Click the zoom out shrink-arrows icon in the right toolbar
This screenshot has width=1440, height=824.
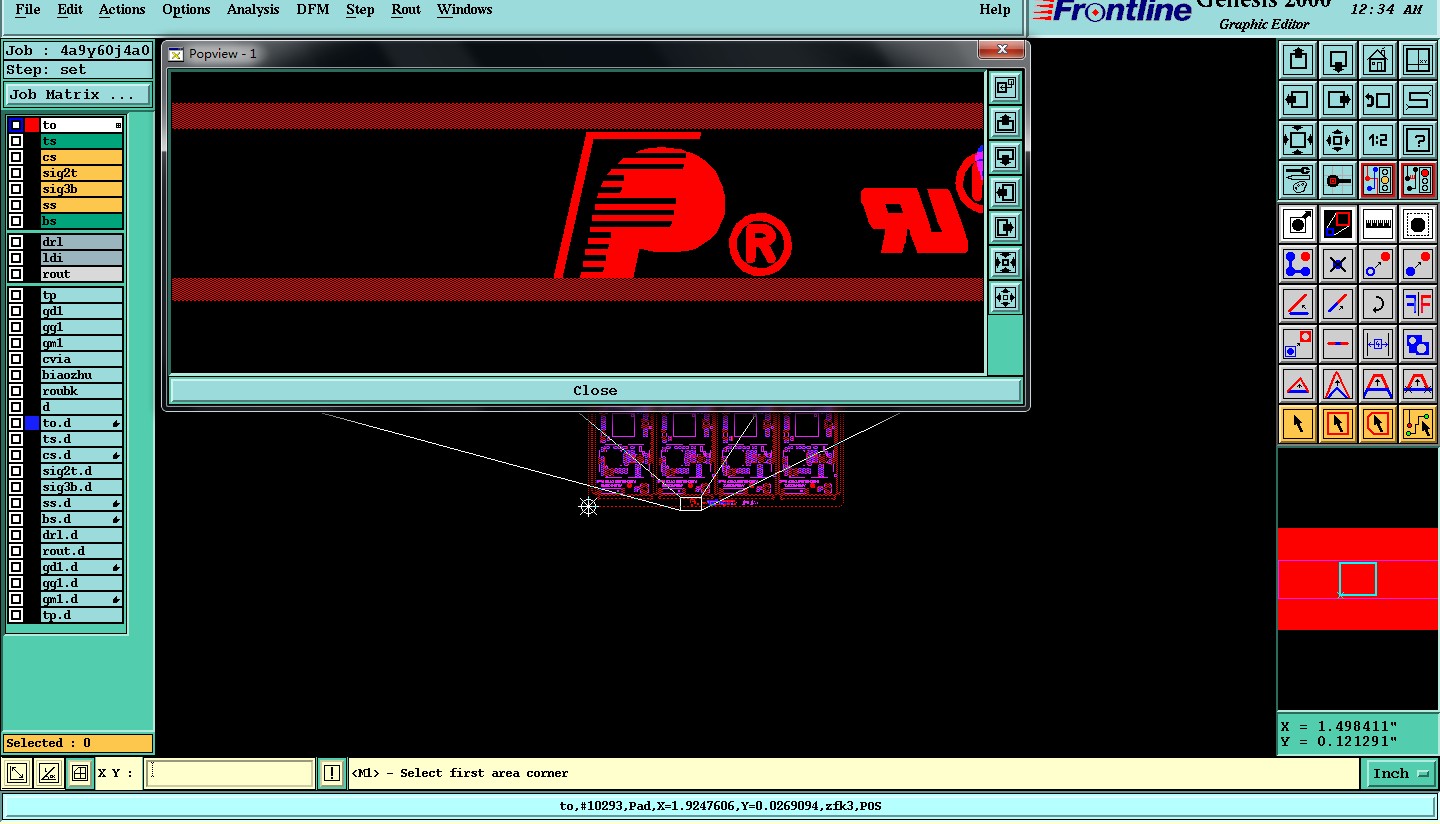pos(1338,140)
